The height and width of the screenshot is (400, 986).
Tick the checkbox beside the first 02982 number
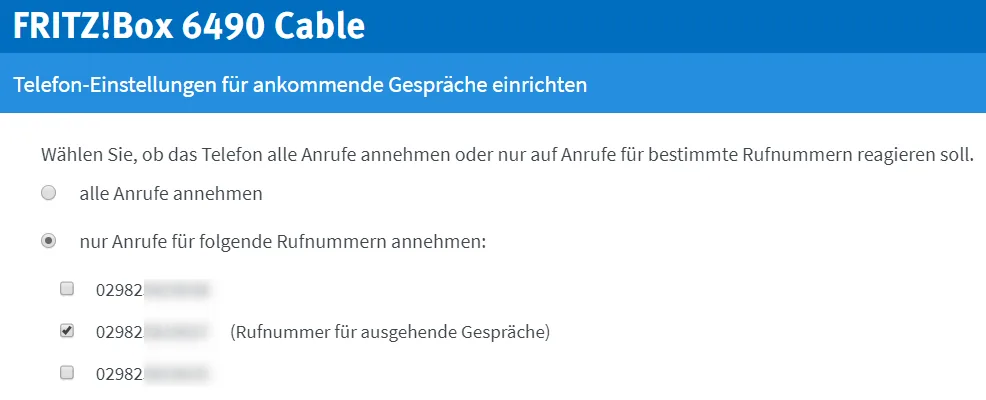67,289
